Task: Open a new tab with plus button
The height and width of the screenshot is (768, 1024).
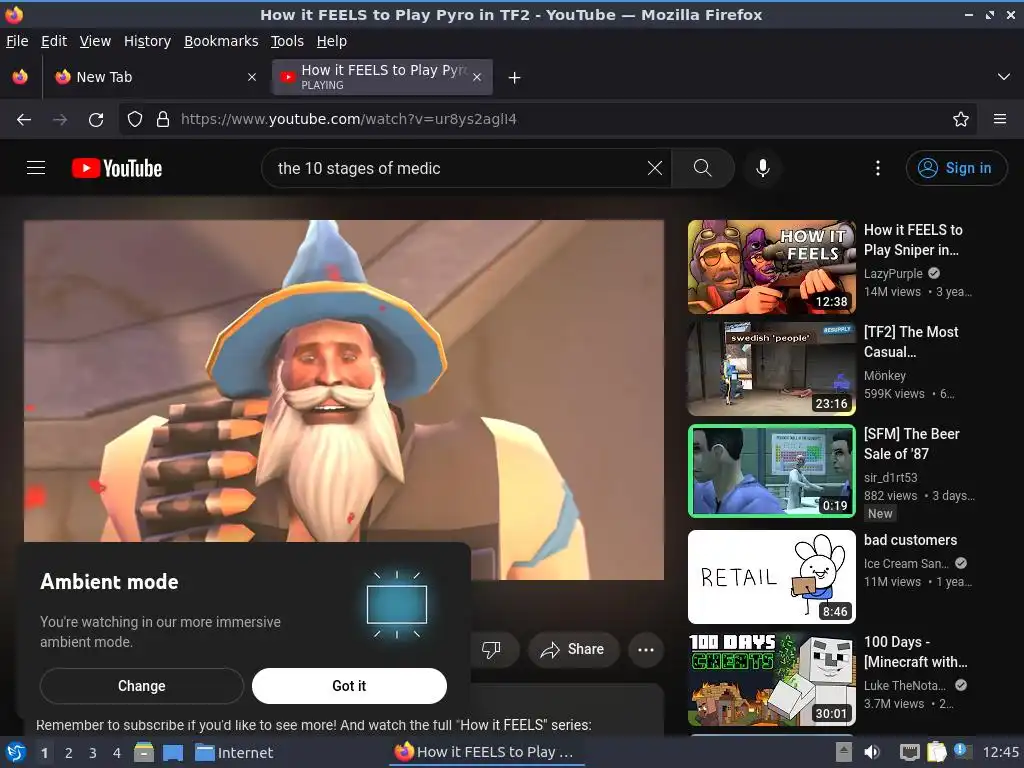Action: [x=515, y=78]
